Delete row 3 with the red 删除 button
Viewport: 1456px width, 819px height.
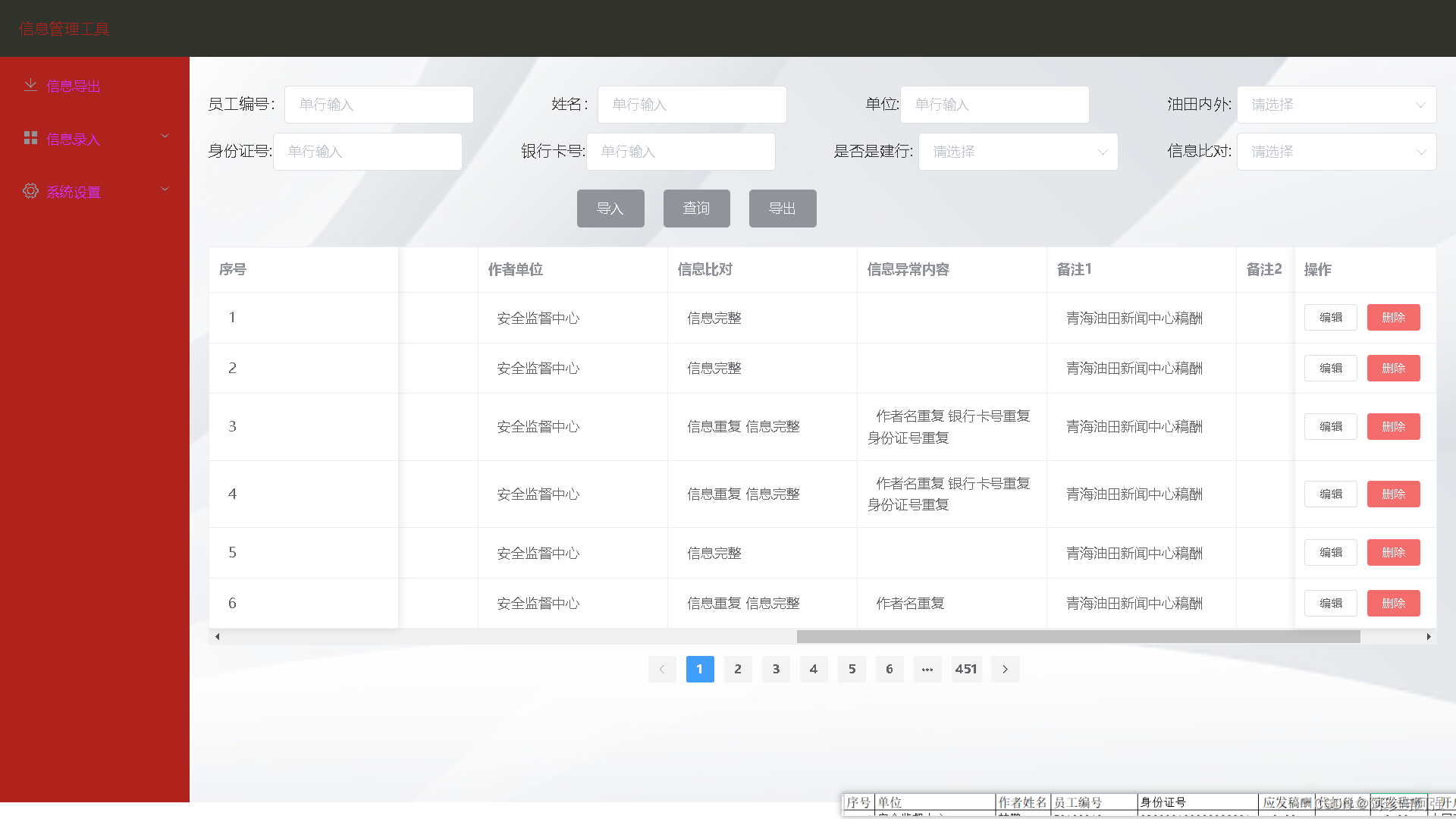tap(1393, 427)
